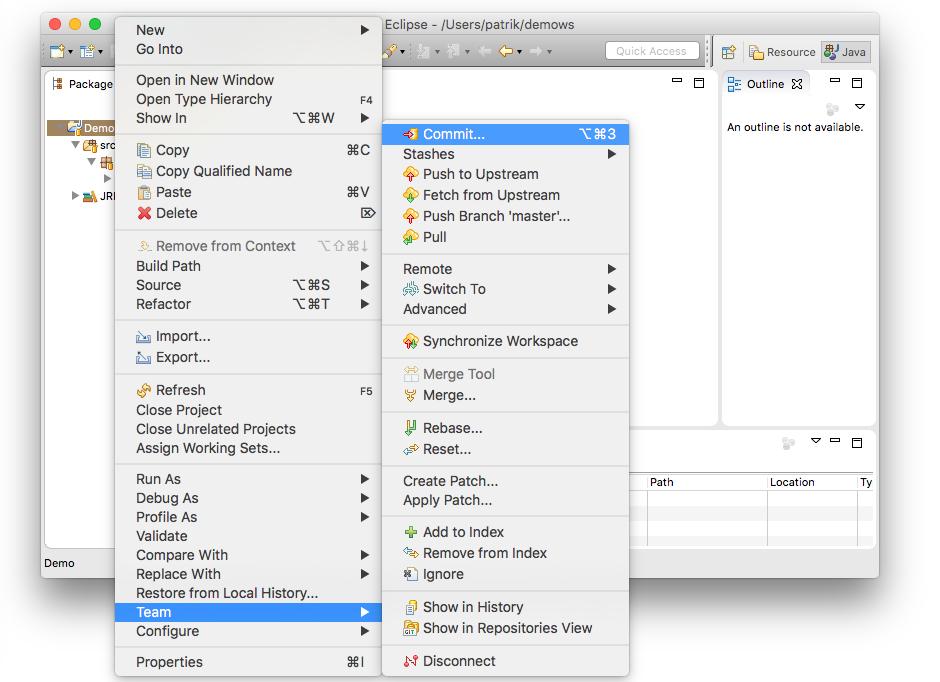Click the Paste clipboard icon
The height and width of the screenshot is (682, 940).
tap(144, 192)
